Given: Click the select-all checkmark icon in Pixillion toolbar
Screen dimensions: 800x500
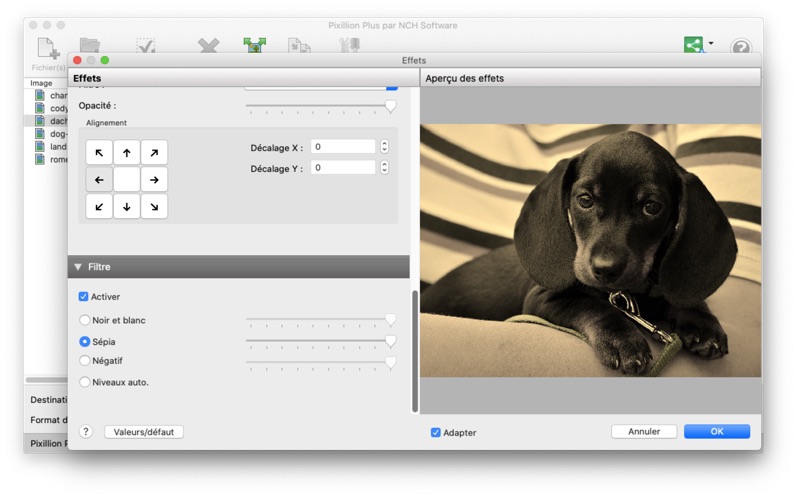Looking at the screenshot, I should tap(146, 45).
